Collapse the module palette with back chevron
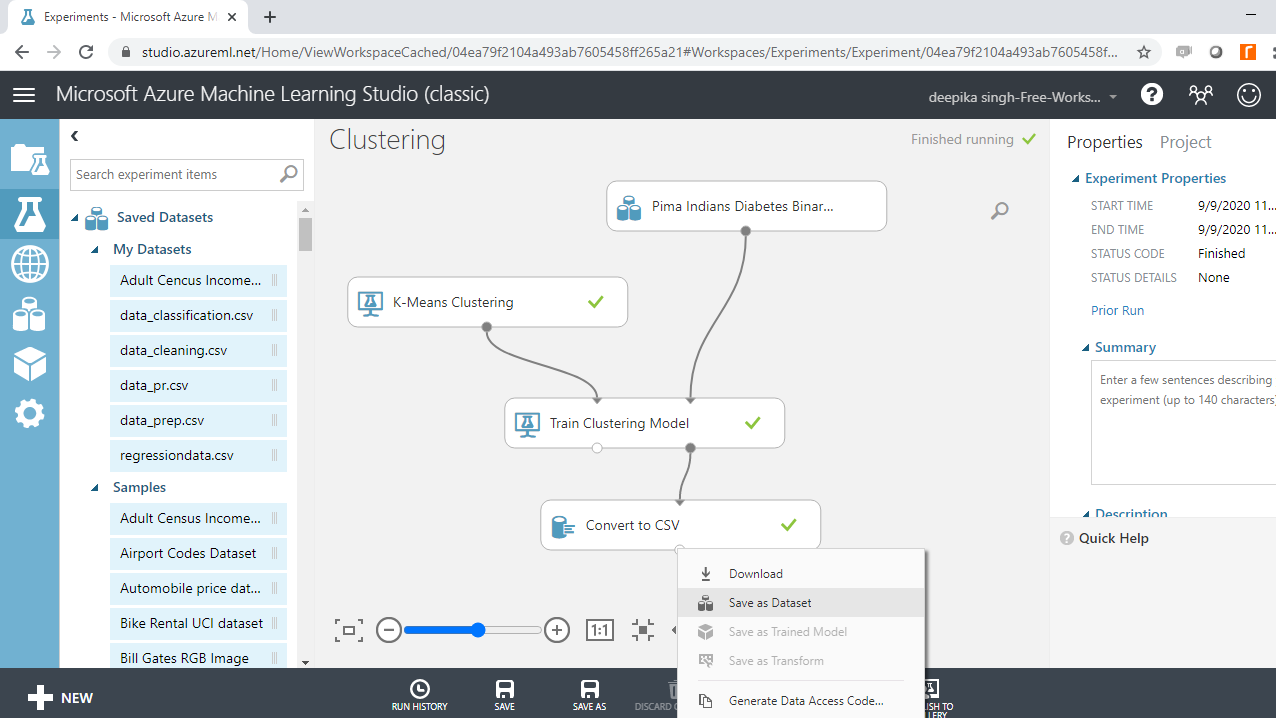1276x718 pixels. pos(74,136)
